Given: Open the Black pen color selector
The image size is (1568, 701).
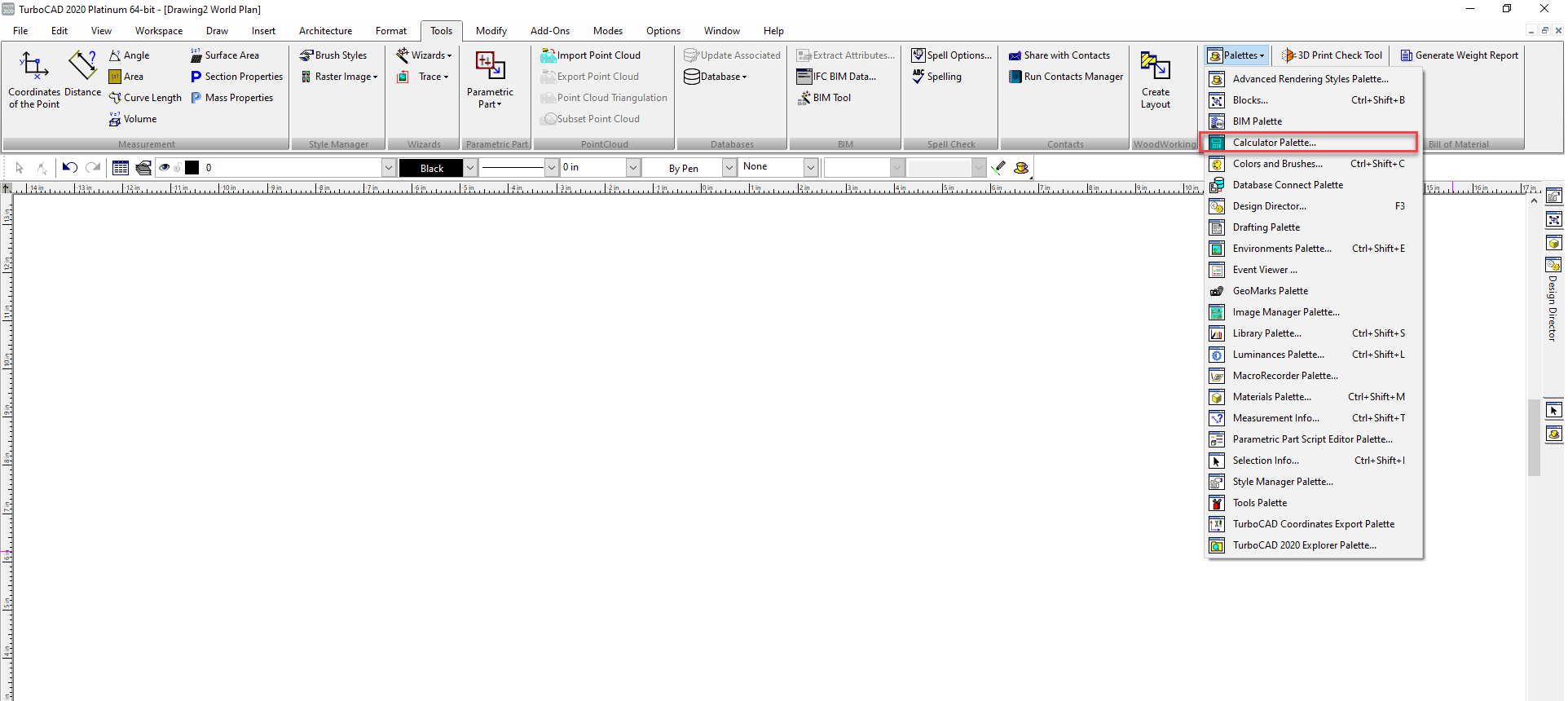Looking at the screenshot, I should click(438, 168).
